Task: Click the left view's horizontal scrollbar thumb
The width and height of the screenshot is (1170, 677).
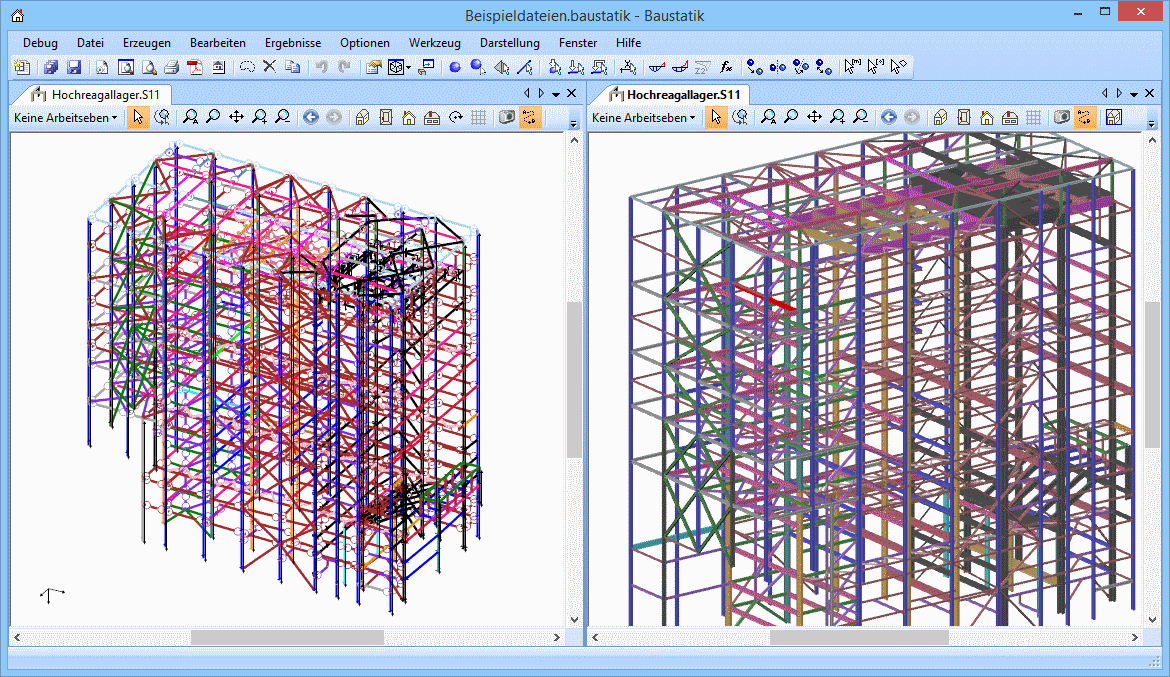Action: (287, 637)
